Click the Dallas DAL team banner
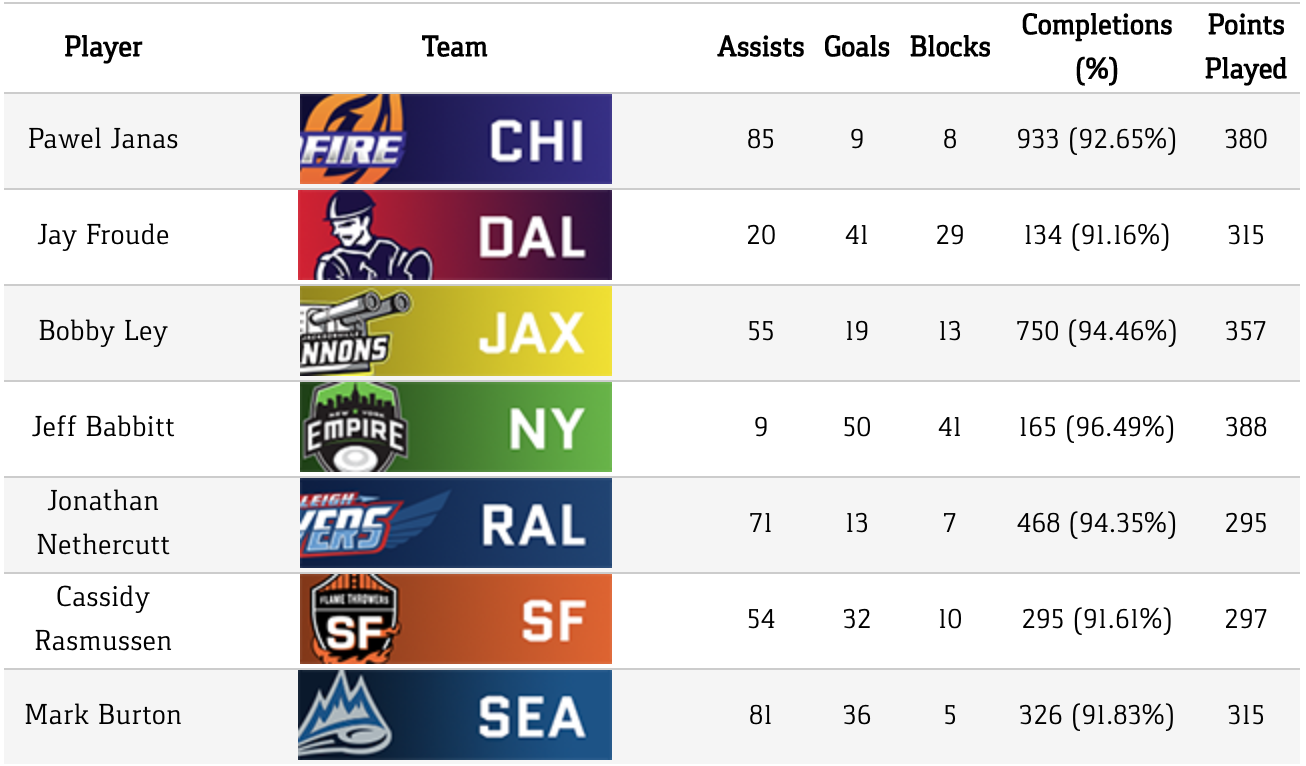 pos(455,236)
